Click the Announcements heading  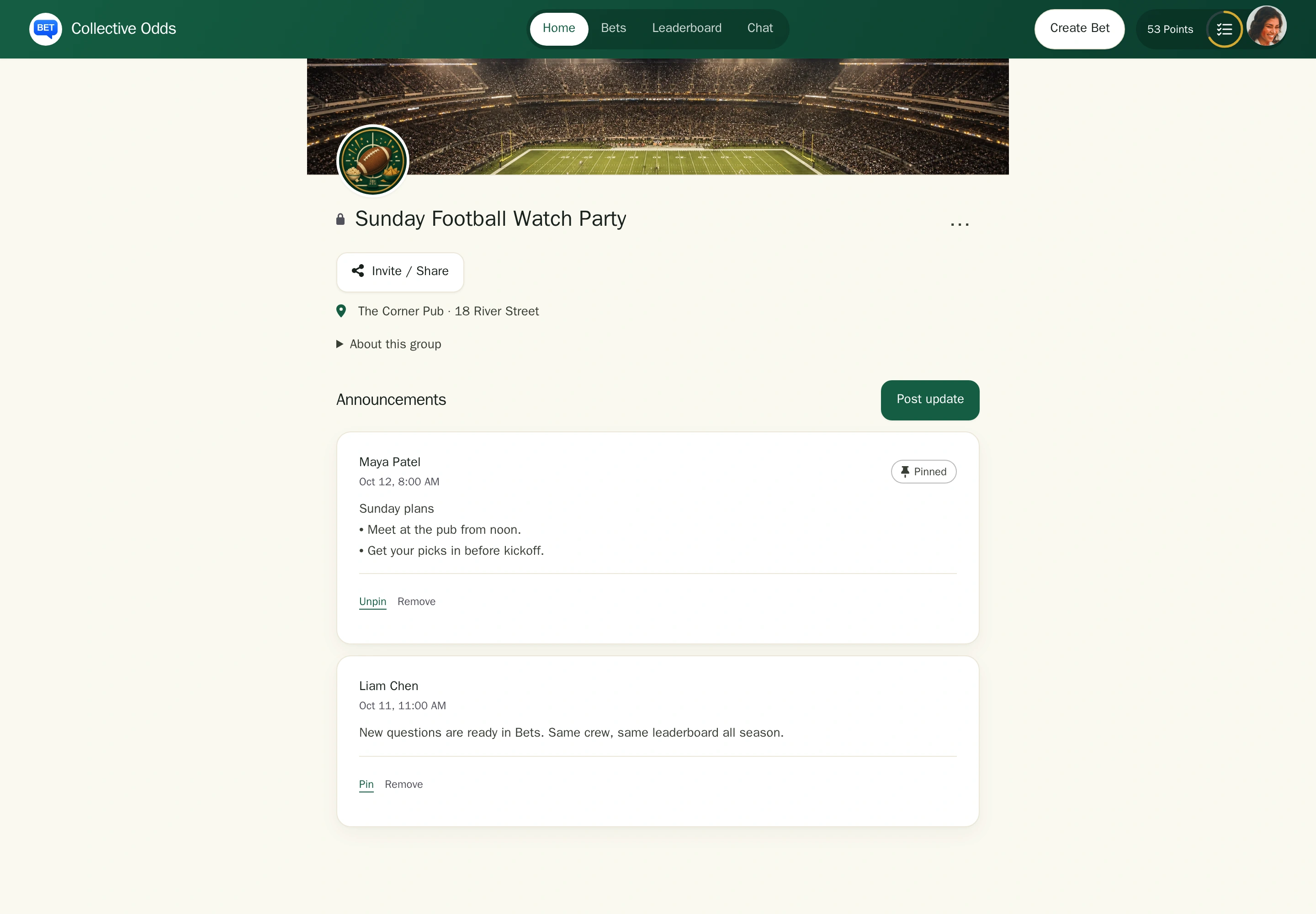pos(391,400)
